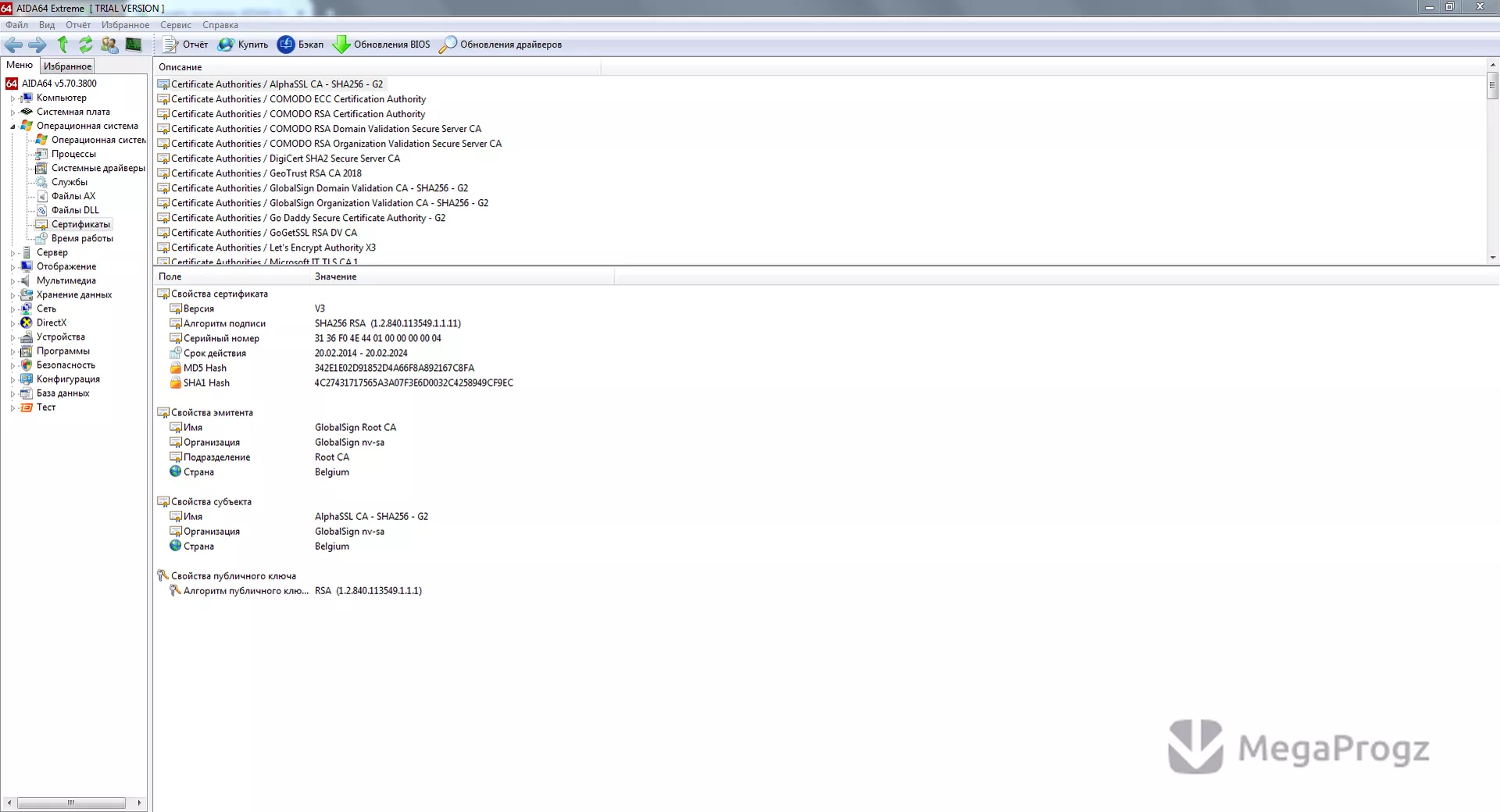Click the Back navigation arrow
Image resolution: width=1500 pixels, height=812 pixels.
point(13,45)
